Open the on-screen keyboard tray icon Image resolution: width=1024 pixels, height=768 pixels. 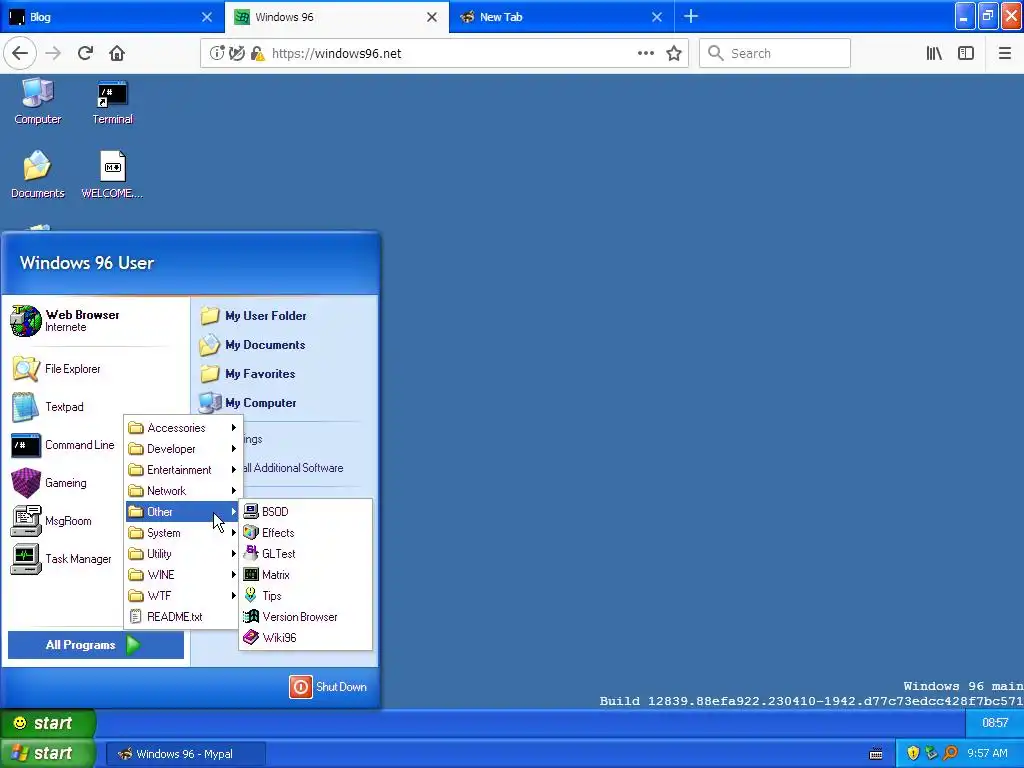click(876, 754)
